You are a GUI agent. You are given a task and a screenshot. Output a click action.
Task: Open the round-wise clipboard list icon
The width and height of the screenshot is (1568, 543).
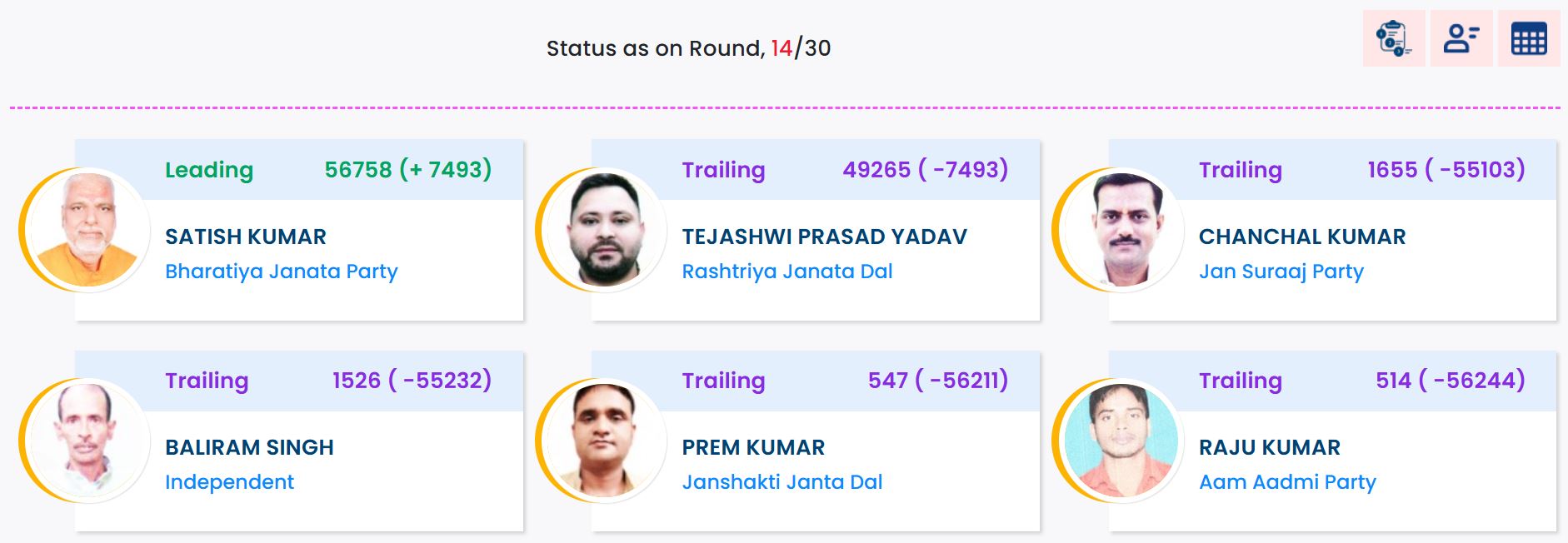point(1393,39)
